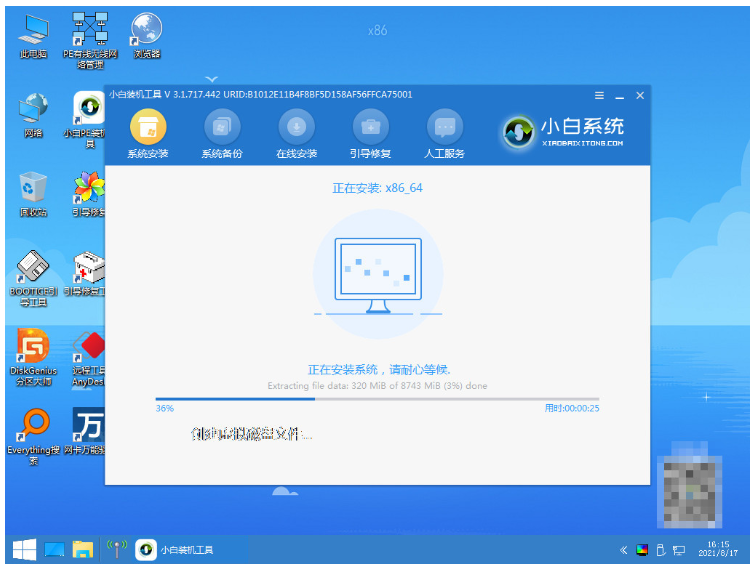The width and height of the screenshot is (750, 575).
Task: Close the 小白装机工具 window
Action: tap(640, 95)
